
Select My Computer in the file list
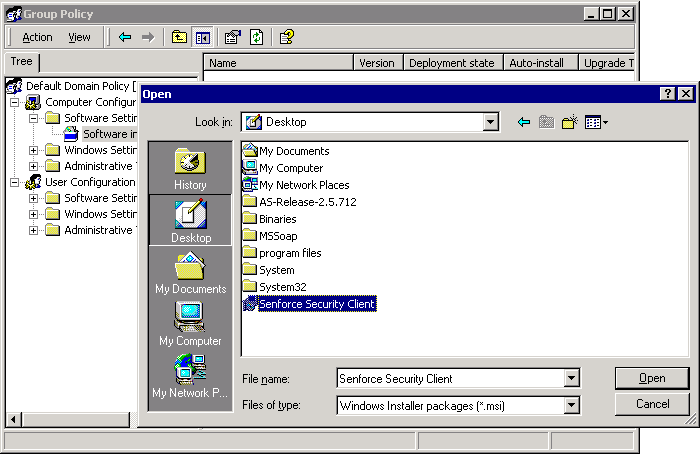pyautogui.click(x=283, y=168)
